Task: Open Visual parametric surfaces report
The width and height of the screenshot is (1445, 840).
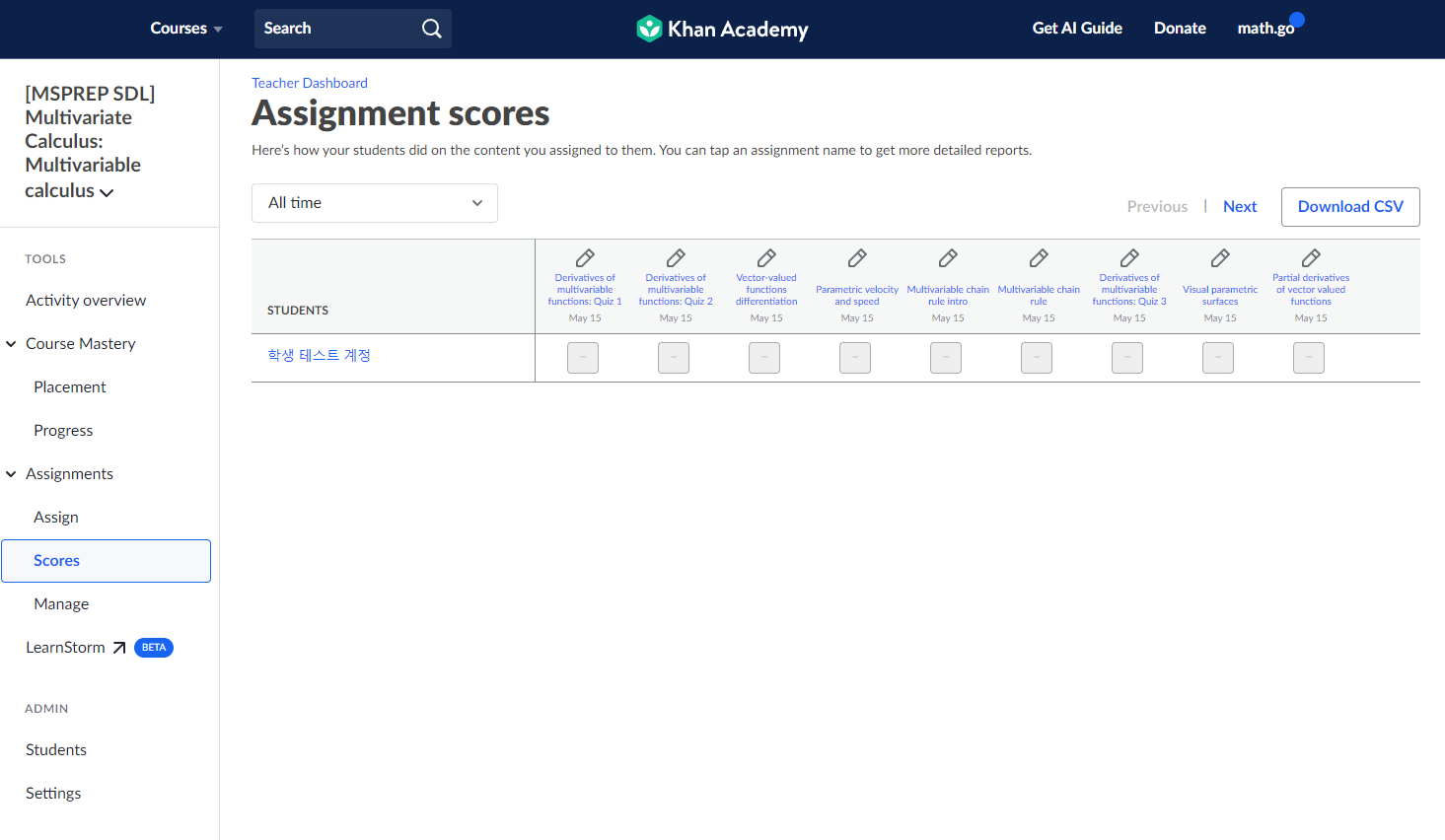Action: pos(1220,296)
